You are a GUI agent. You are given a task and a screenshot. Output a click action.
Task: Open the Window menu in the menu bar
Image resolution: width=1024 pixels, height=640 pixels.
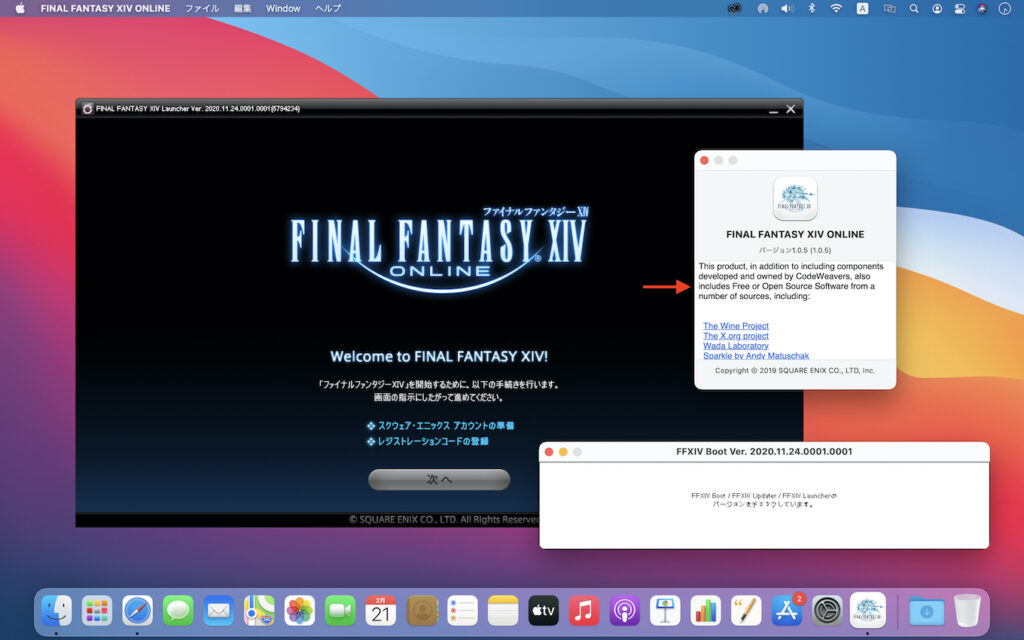[x=282, y=8]
